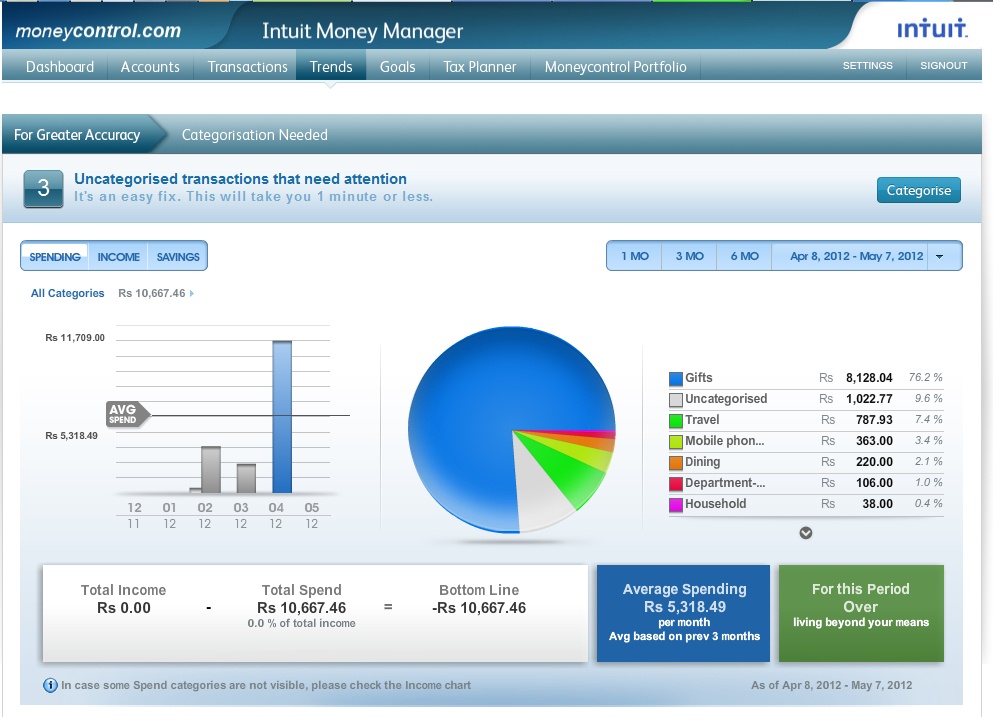
Task: Click the green For this Period Over panel
Action: (x=861, y=613)
